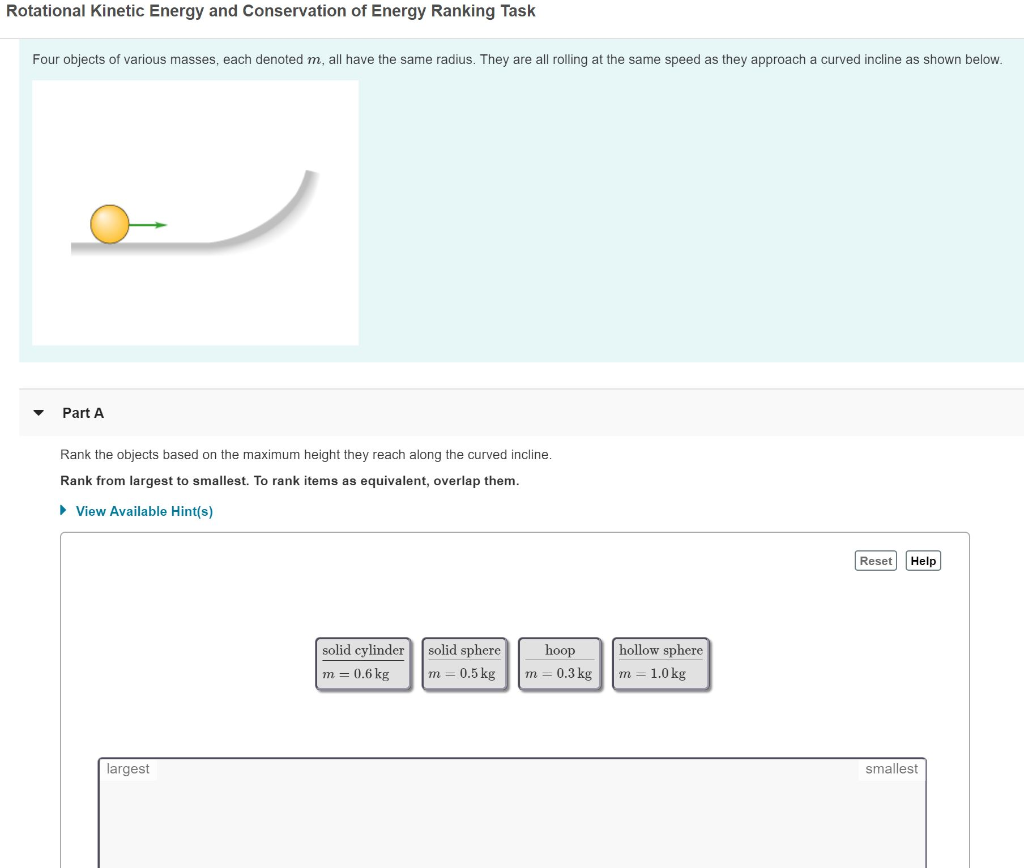Image resolution: width=1024 pixels, height=868 pixels.
Task: Click the rolling ball illustration image
Action: pos(195,212)
